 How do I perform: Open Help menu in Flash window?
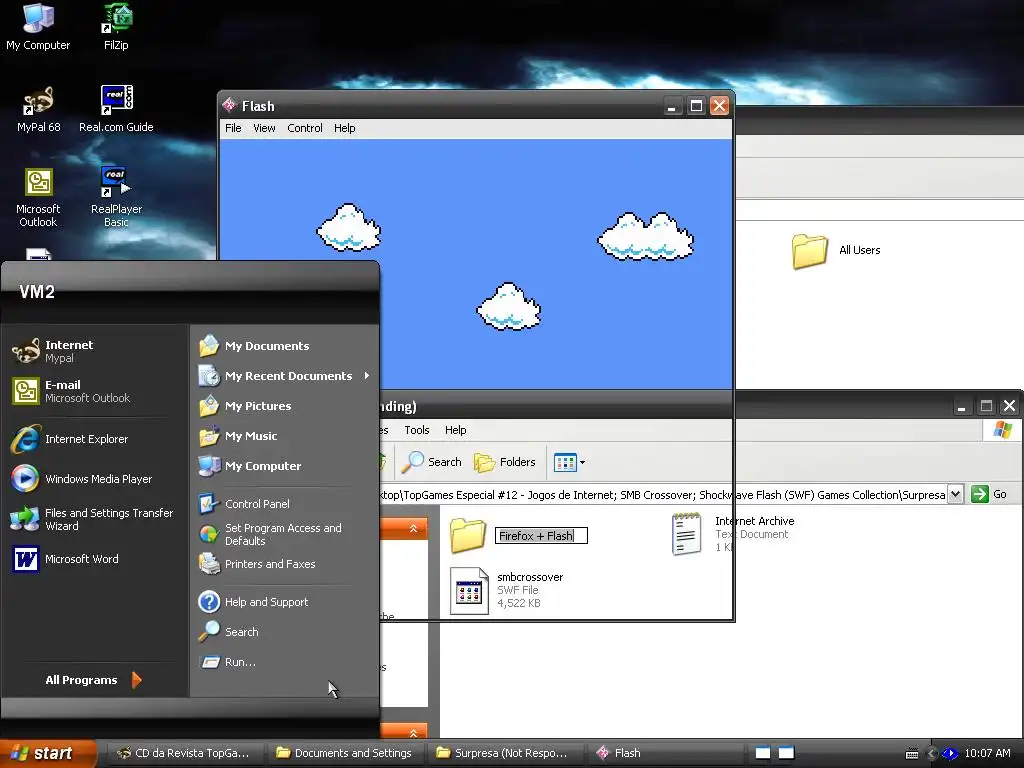point(345,128)
